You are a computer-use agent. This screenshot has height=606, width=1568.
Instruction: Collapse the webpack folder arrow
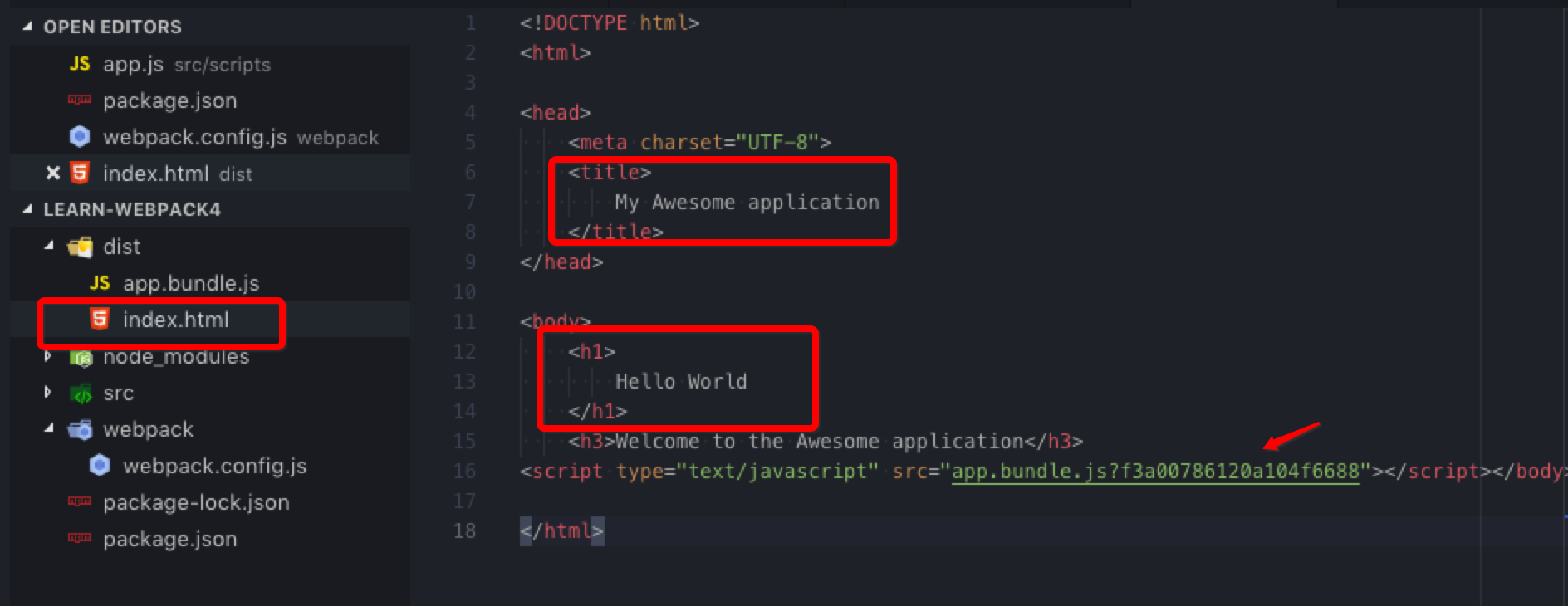49,428
